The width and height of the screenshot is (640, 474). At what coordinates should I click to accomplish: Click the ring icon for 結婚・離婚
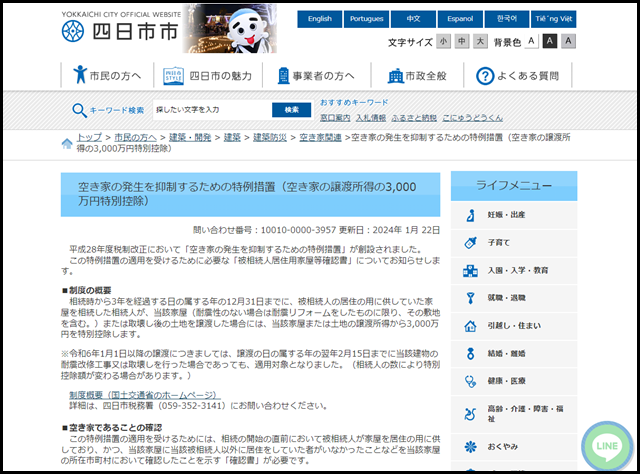470,354
